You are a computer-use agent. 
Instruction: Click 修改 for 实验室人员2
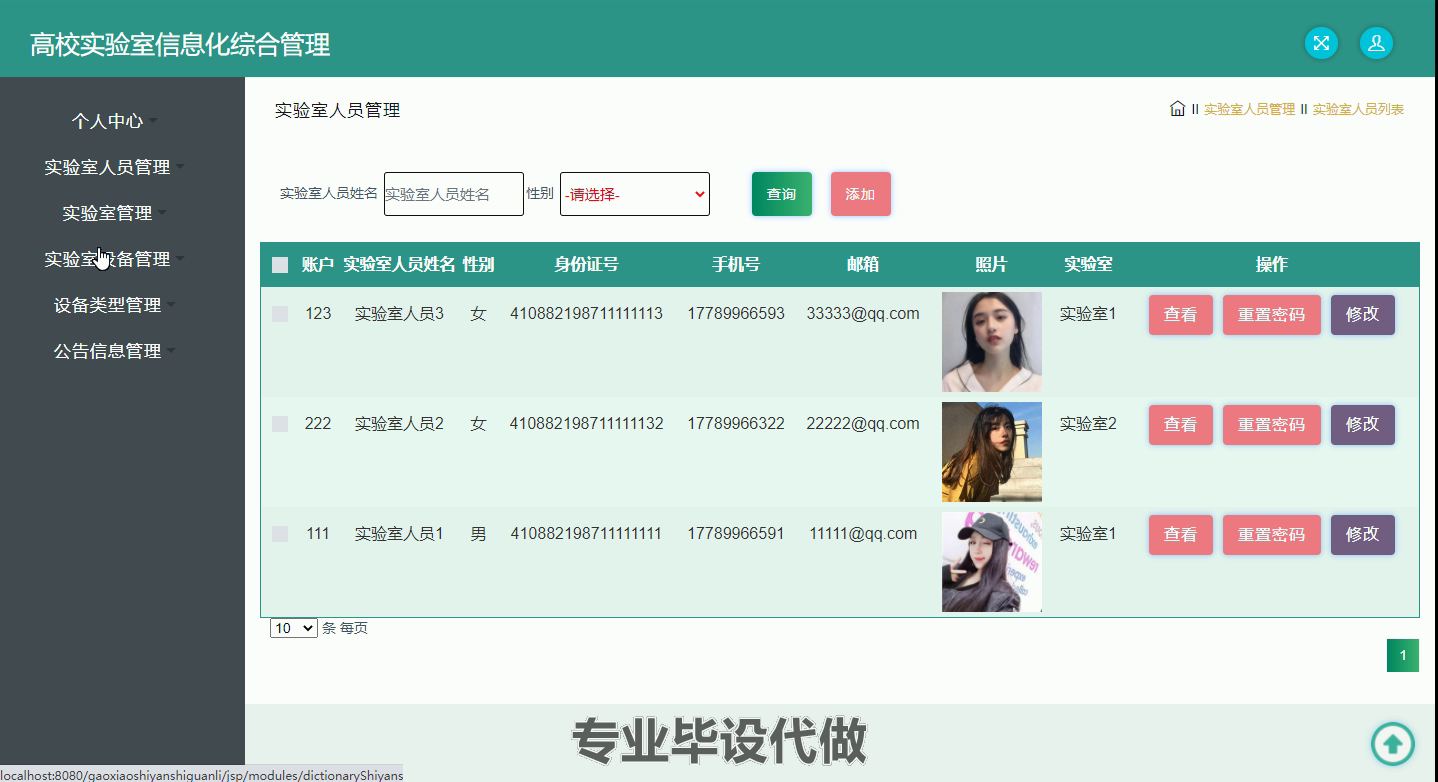click(x=1362, y=424)
